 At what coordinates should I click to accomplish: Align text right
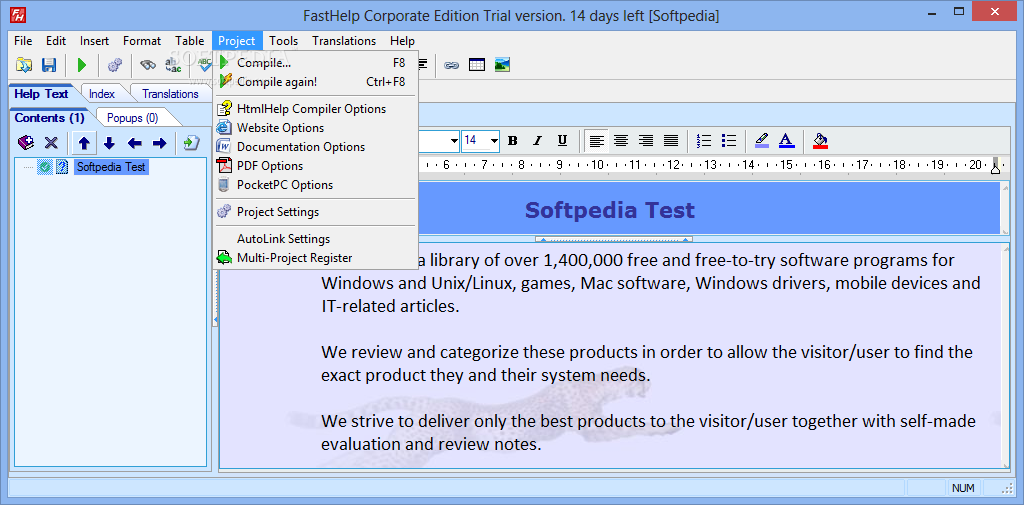tap(646, 140)
